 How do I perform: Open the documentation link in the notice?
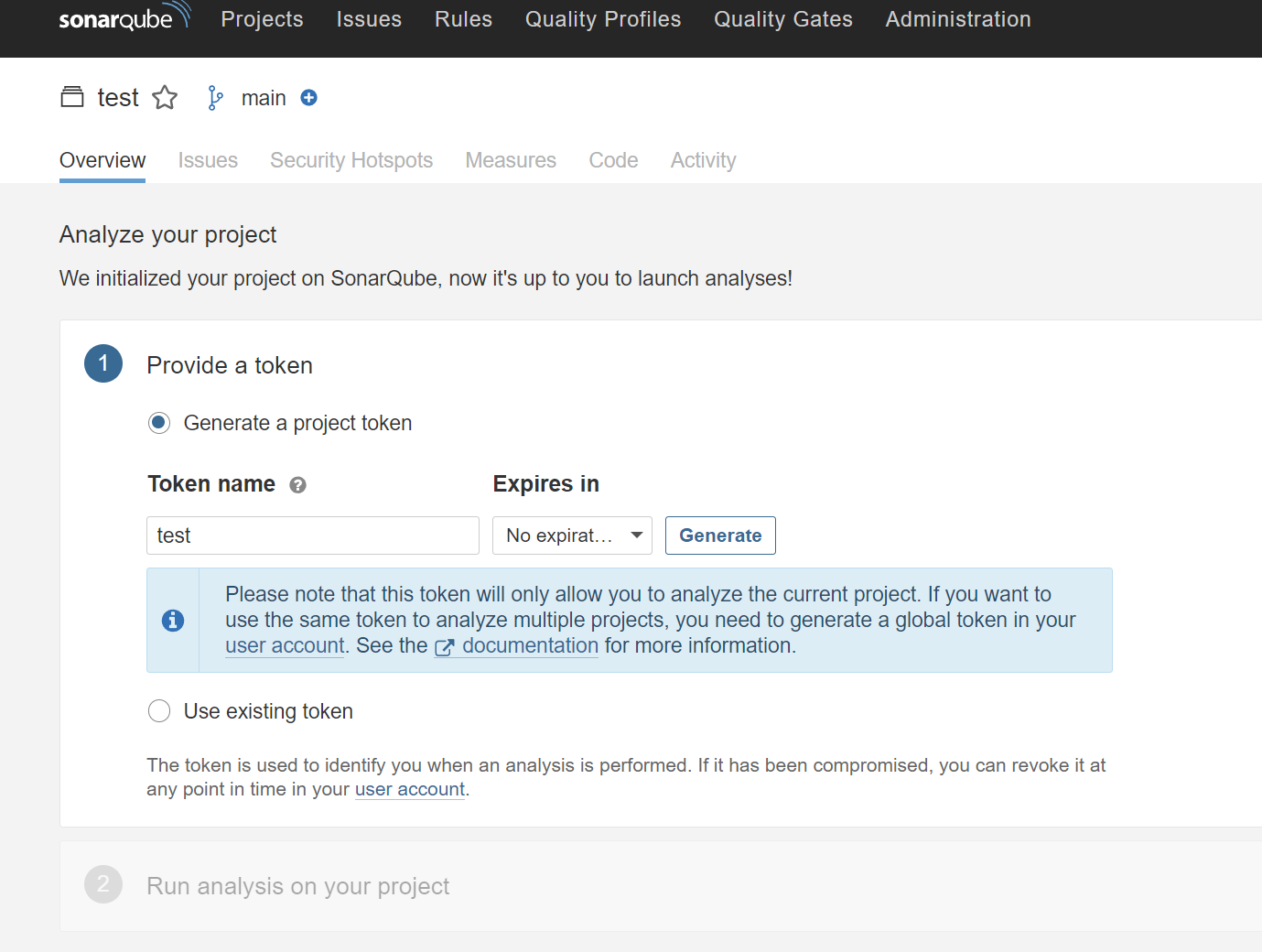point(529,645)
